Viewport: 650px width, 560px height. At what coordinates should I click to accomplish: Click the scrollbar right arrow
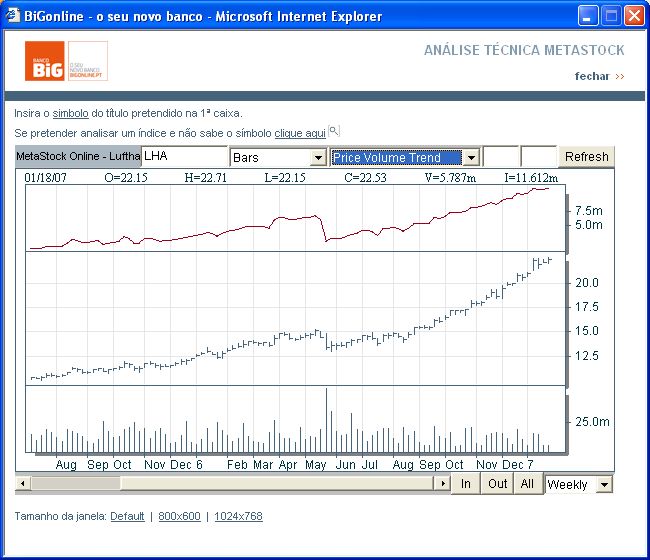(x=443, y=483)
